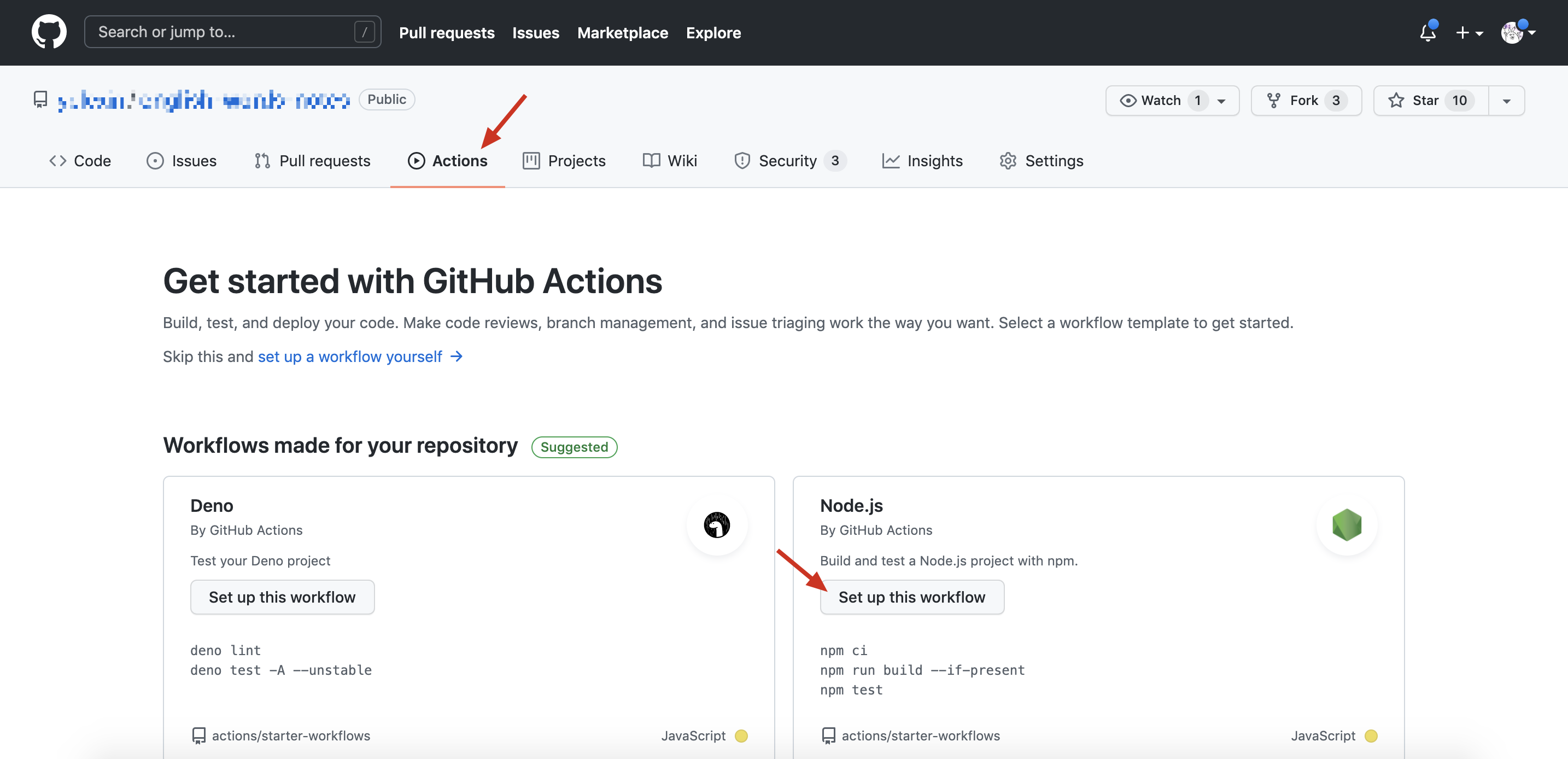Click the Watch count 1 badge
Viewport: 1568px width, 759px height.
pyautogui.click(x=1197, y=101)
